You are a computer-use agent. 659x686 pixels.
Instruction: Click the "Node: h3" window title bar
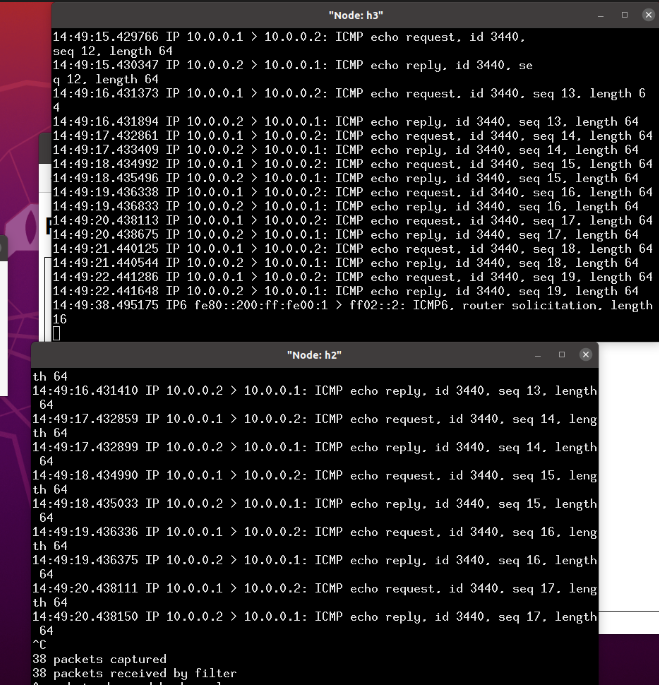coord(355,15)
